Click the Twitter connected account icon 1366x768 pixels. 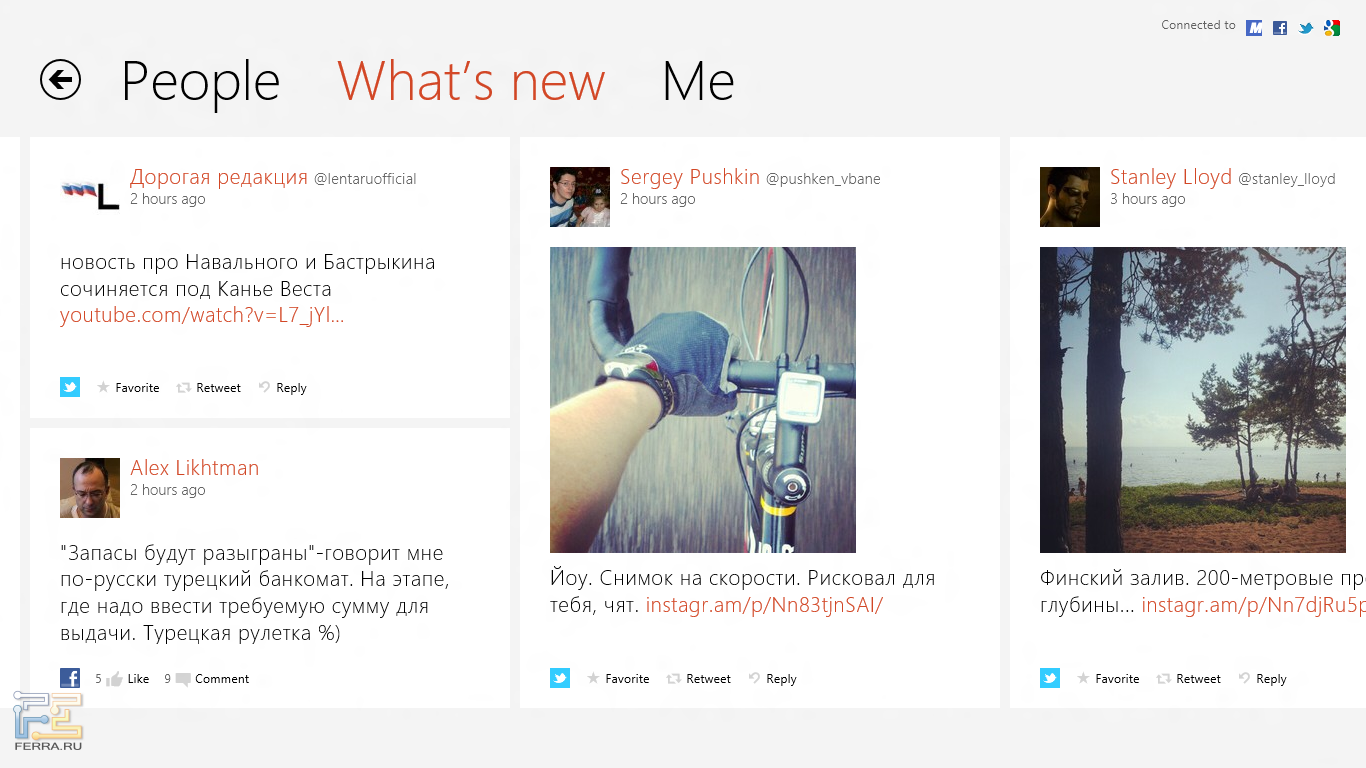1306,28
